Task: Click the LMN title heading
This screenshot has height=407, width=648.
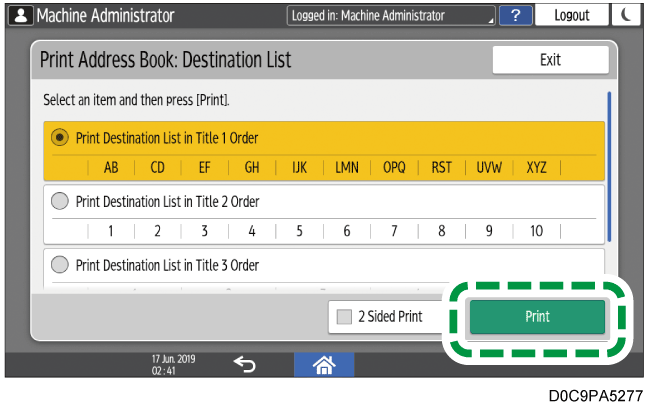Action: click(x=347, y=167)
